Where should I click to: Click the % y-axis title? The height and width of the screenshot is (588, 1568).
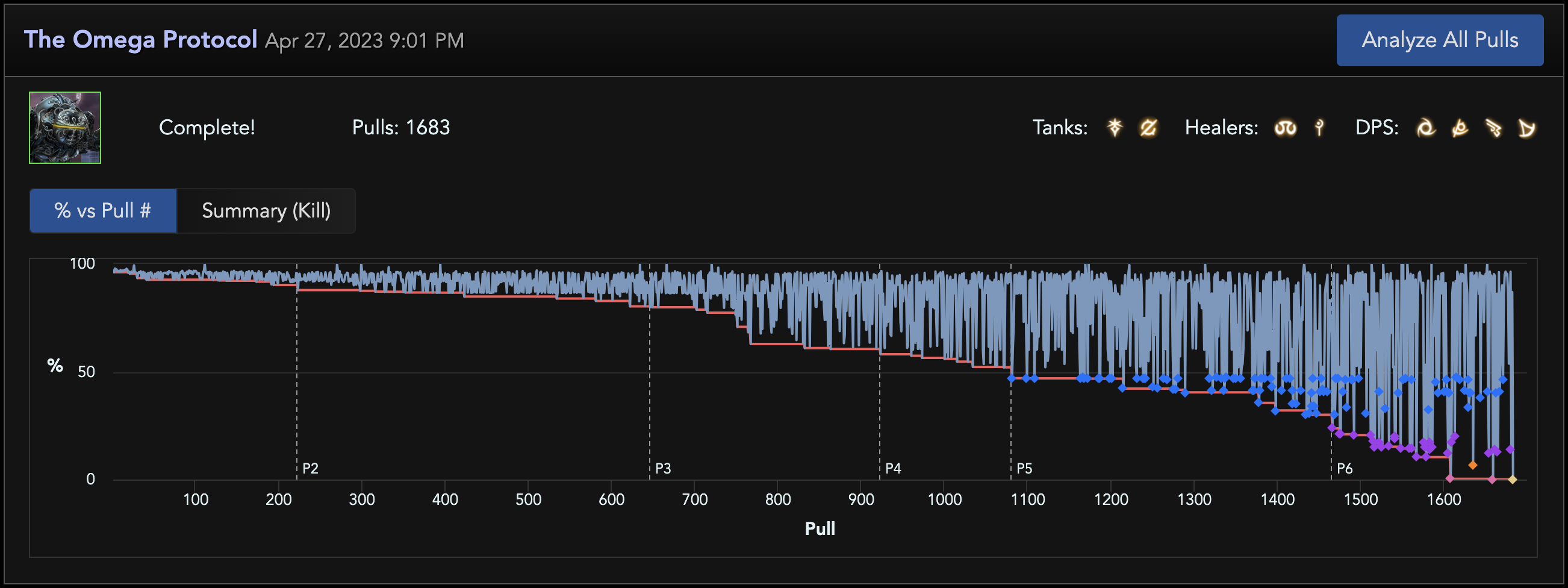coord(55,365)
